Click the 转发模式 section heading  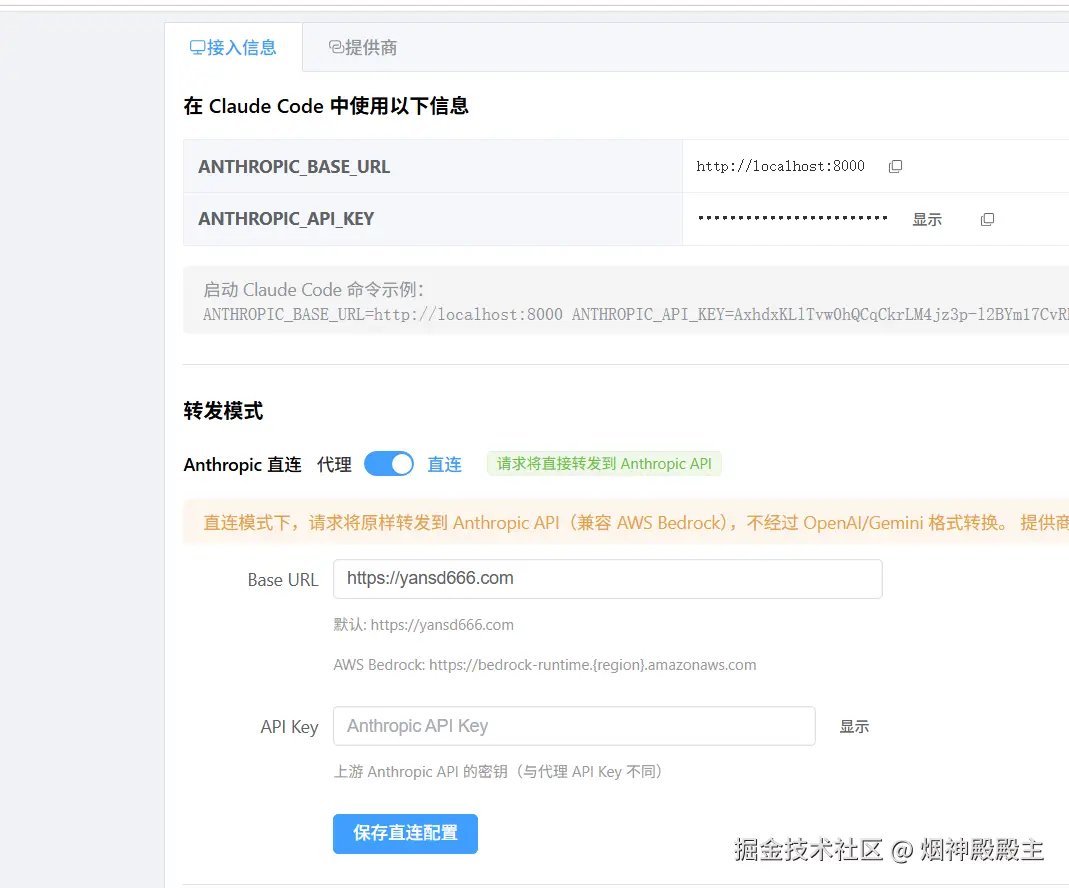(x=223, y=411)
